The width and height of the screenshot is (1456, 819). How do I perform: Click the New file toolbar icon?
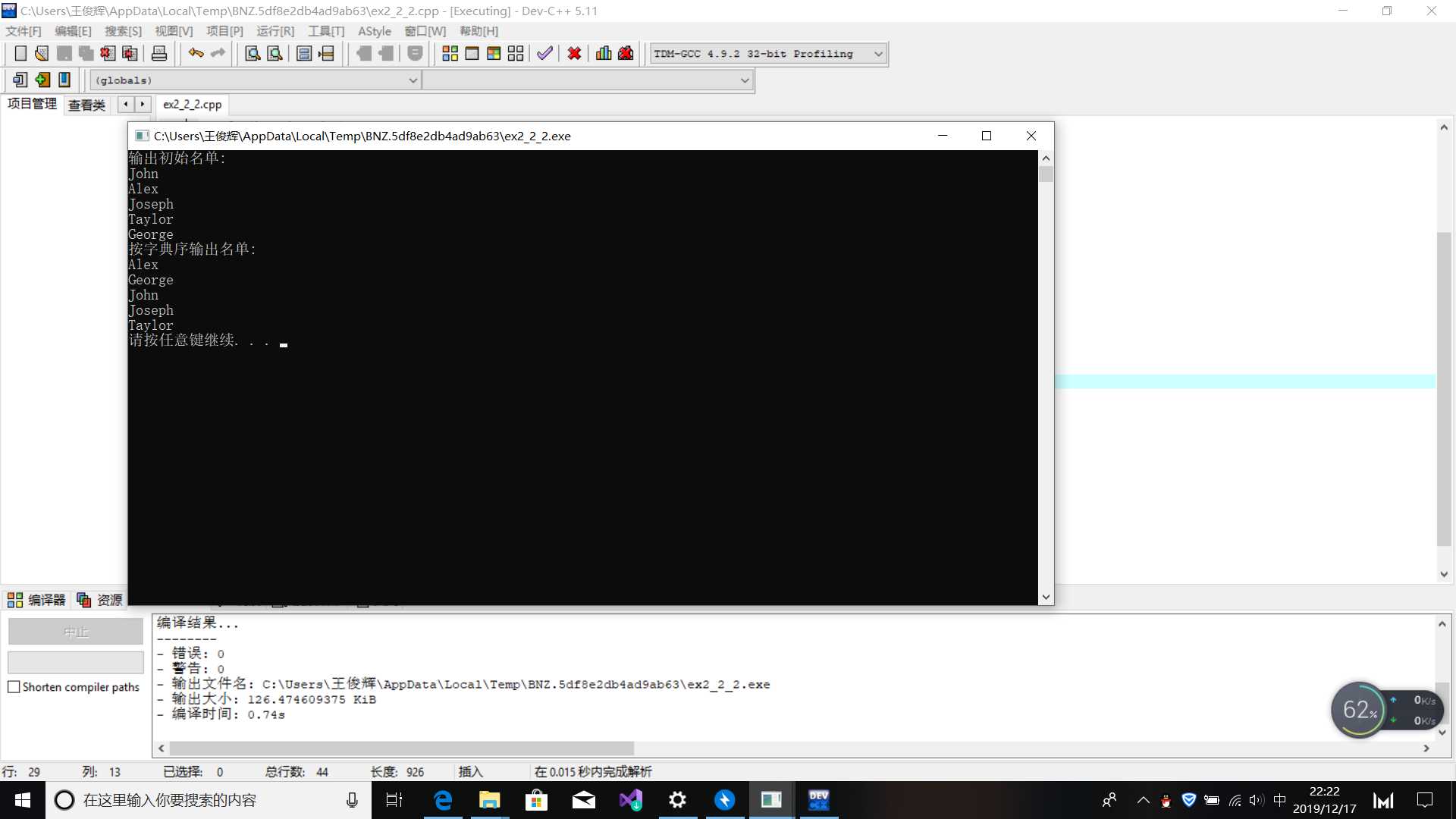point(20,53)
